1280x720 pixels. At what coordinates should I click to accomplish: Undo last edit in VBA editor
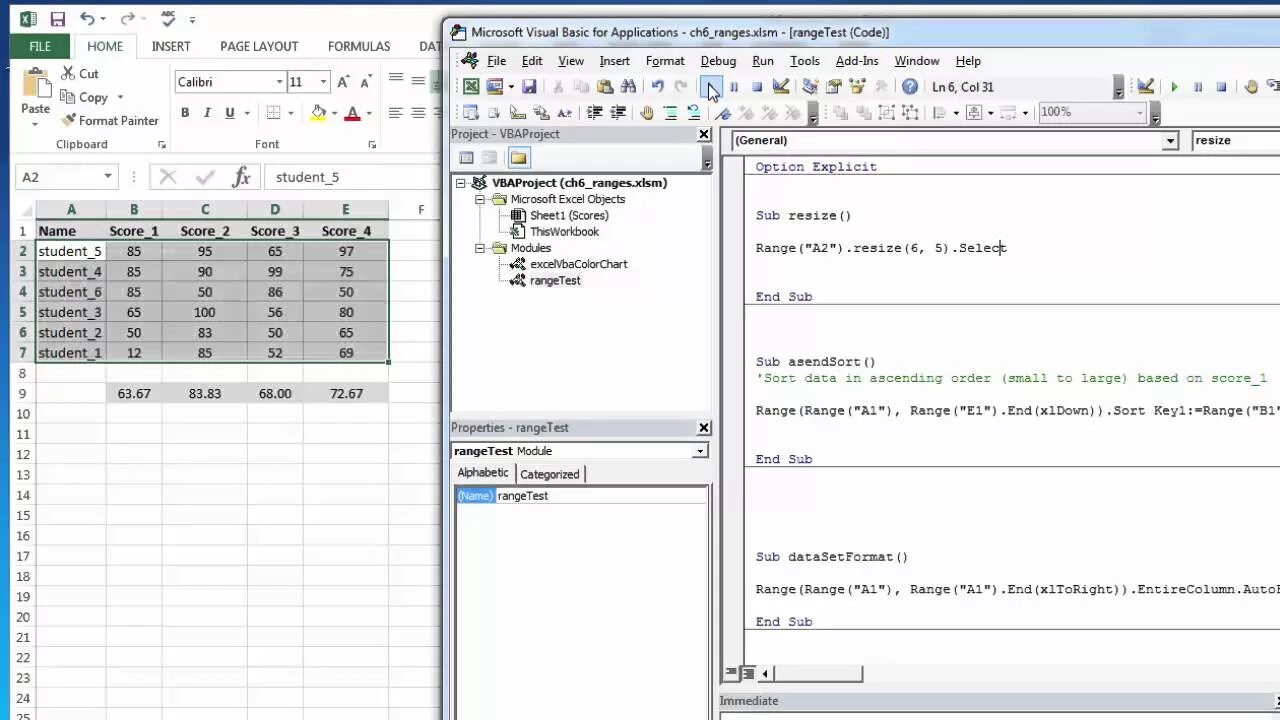point(657,87)
